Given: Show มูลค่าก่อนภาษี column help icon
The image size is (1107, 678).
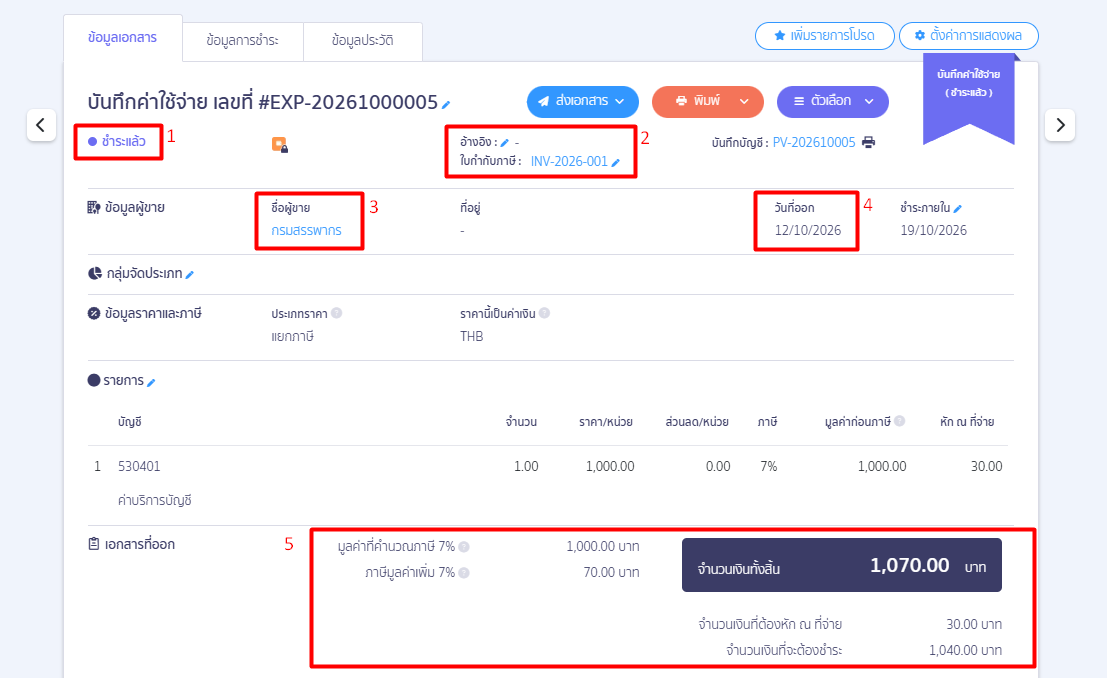Looking at the screenshot, I should click(x=899, y=421).
